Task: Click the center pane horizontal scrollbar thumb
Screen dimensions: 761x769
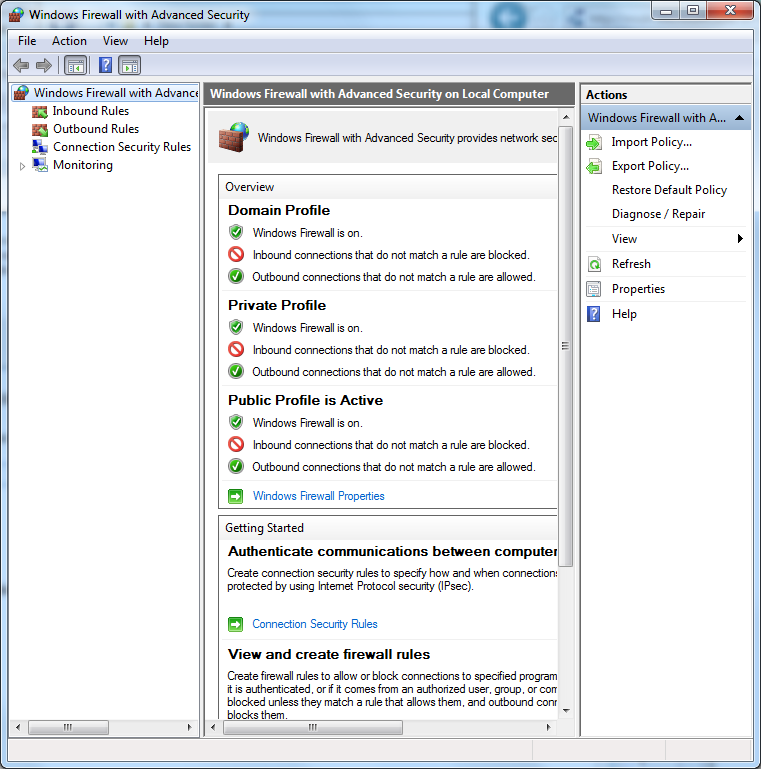Action: click(x=312, y=727)
